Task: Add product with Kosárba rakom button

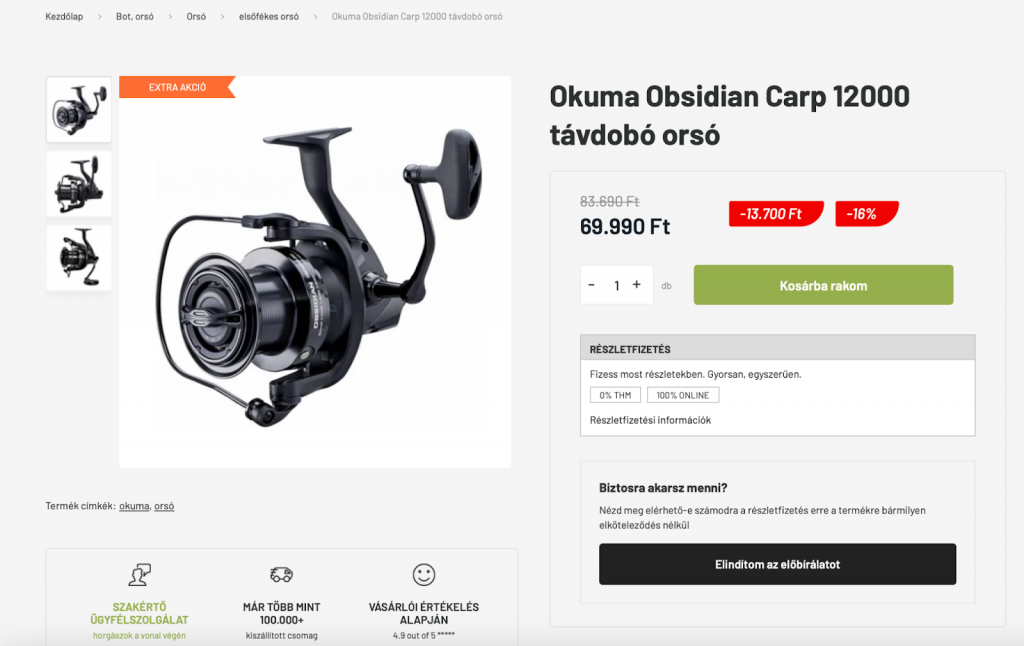Action: coord(823,285)
